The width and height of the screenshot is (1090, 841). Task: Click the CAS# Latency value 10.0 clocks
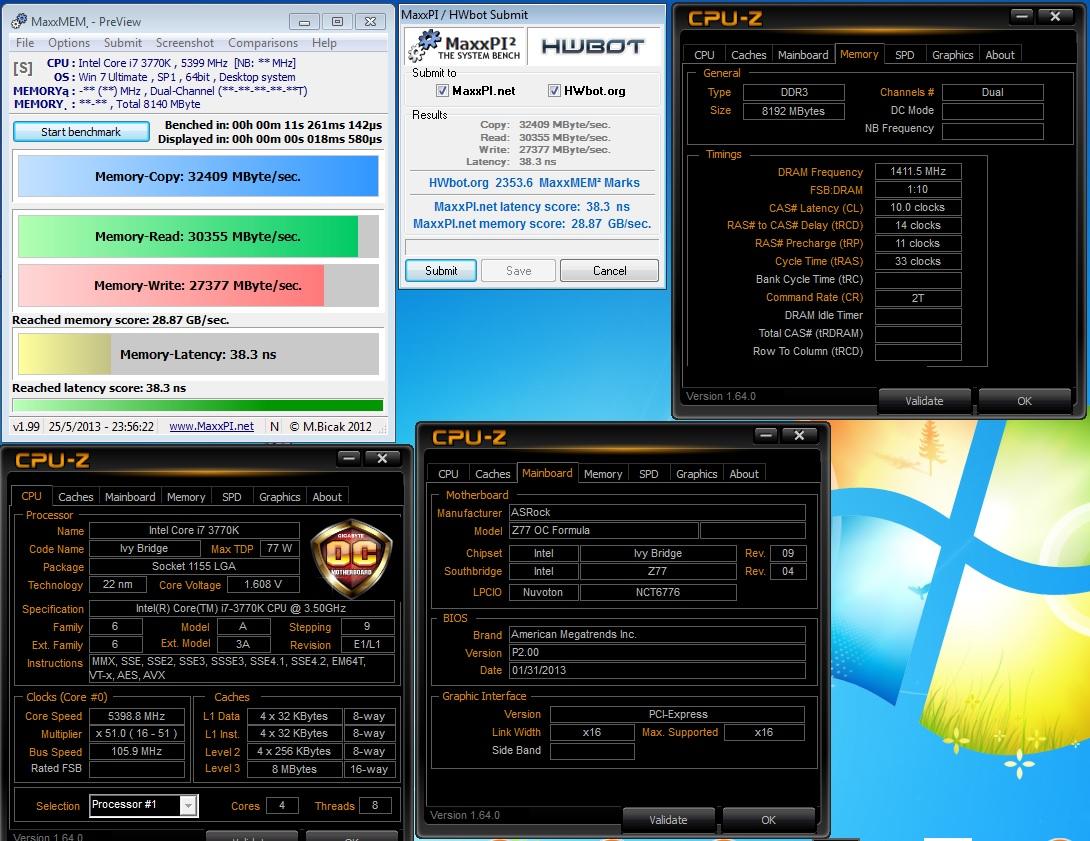tap(918, 207)
